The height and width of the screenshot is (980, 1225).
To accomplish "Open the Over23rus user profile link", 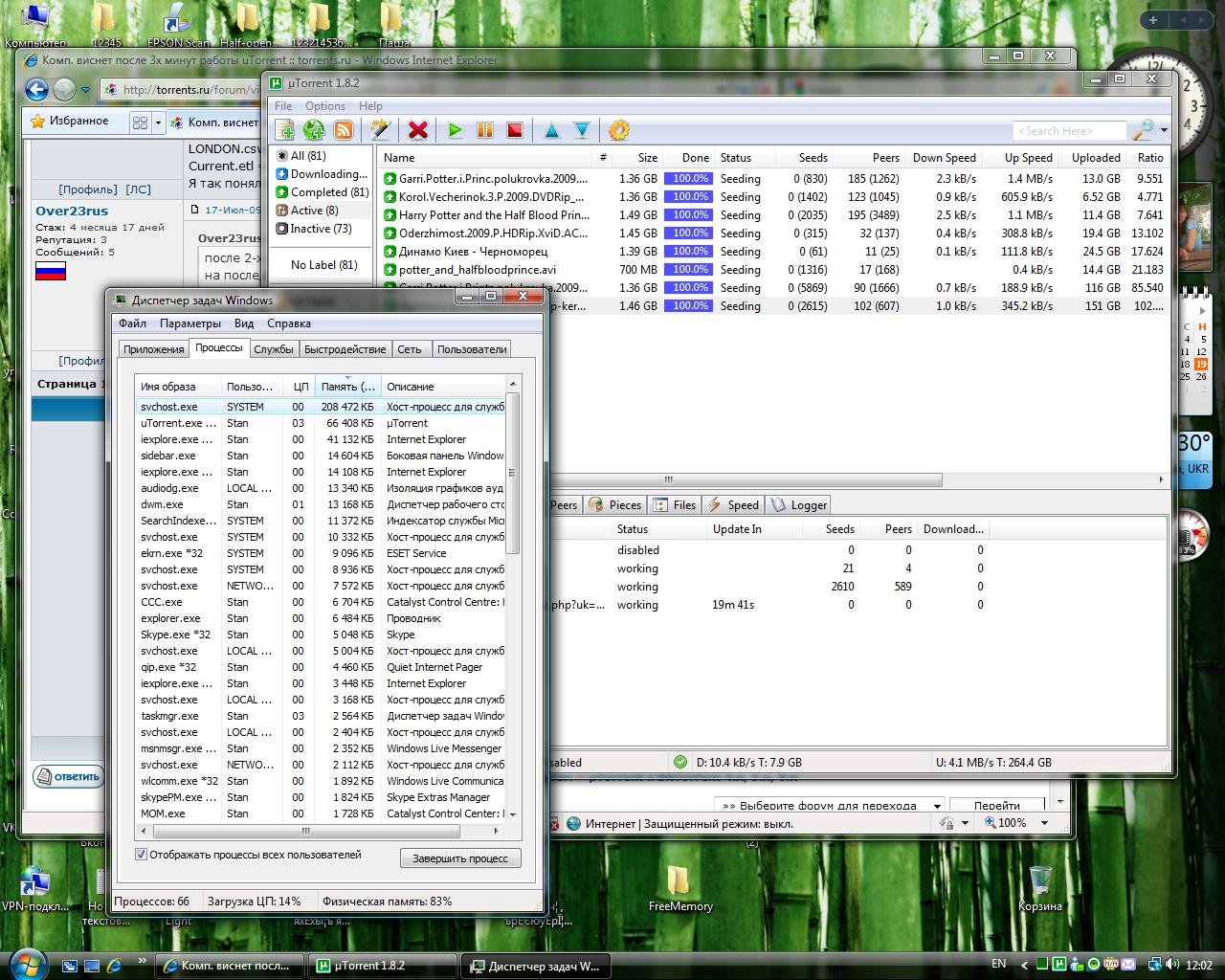I will point(72,211).
